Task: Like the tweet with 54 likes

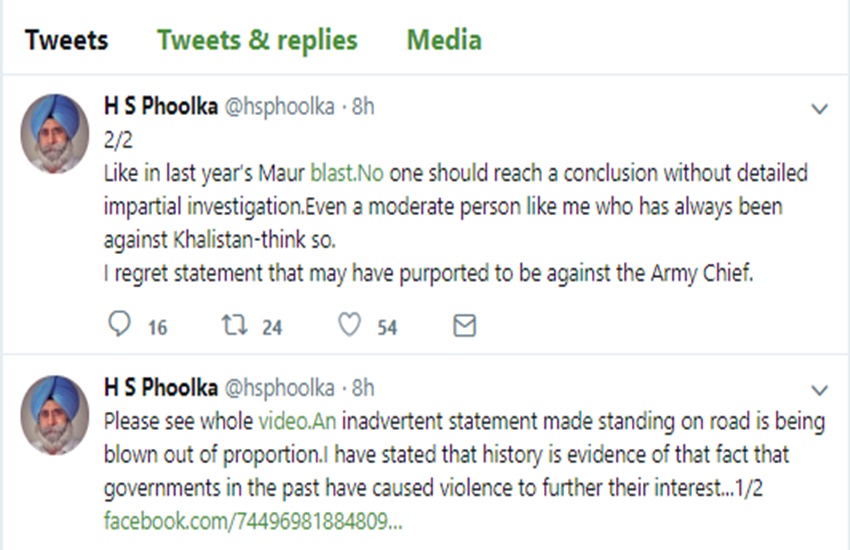Action: tap(348, 326)
